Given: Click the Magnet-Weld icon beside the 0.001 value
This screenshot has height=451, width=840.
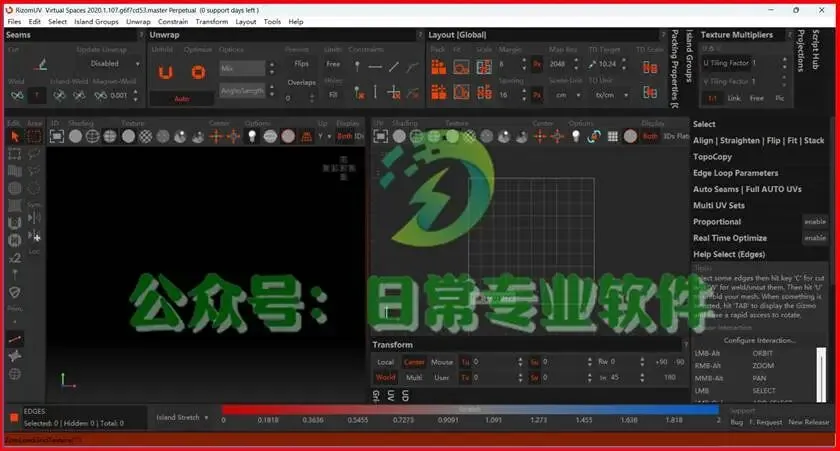Looking at the screenshot, I should point(100,95).
